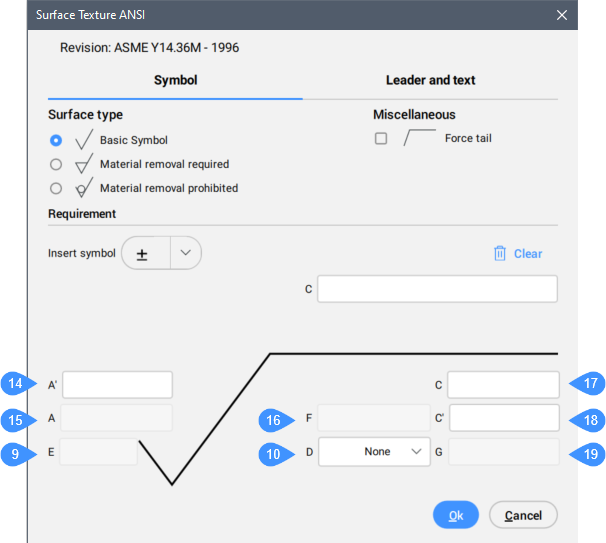This screenshot has width=606, height=543.
Task: Click the plus-minus insert symbol button
Action: point(143,254)
